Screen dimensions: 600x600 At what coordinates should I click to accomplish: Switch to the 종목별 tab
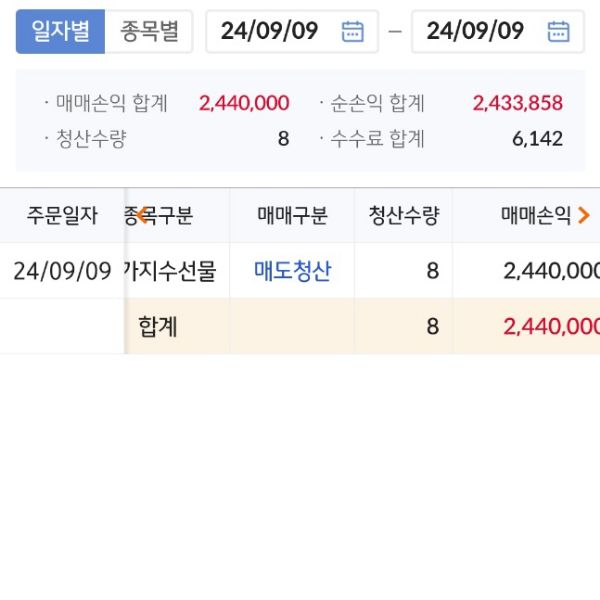pos(149,31)
